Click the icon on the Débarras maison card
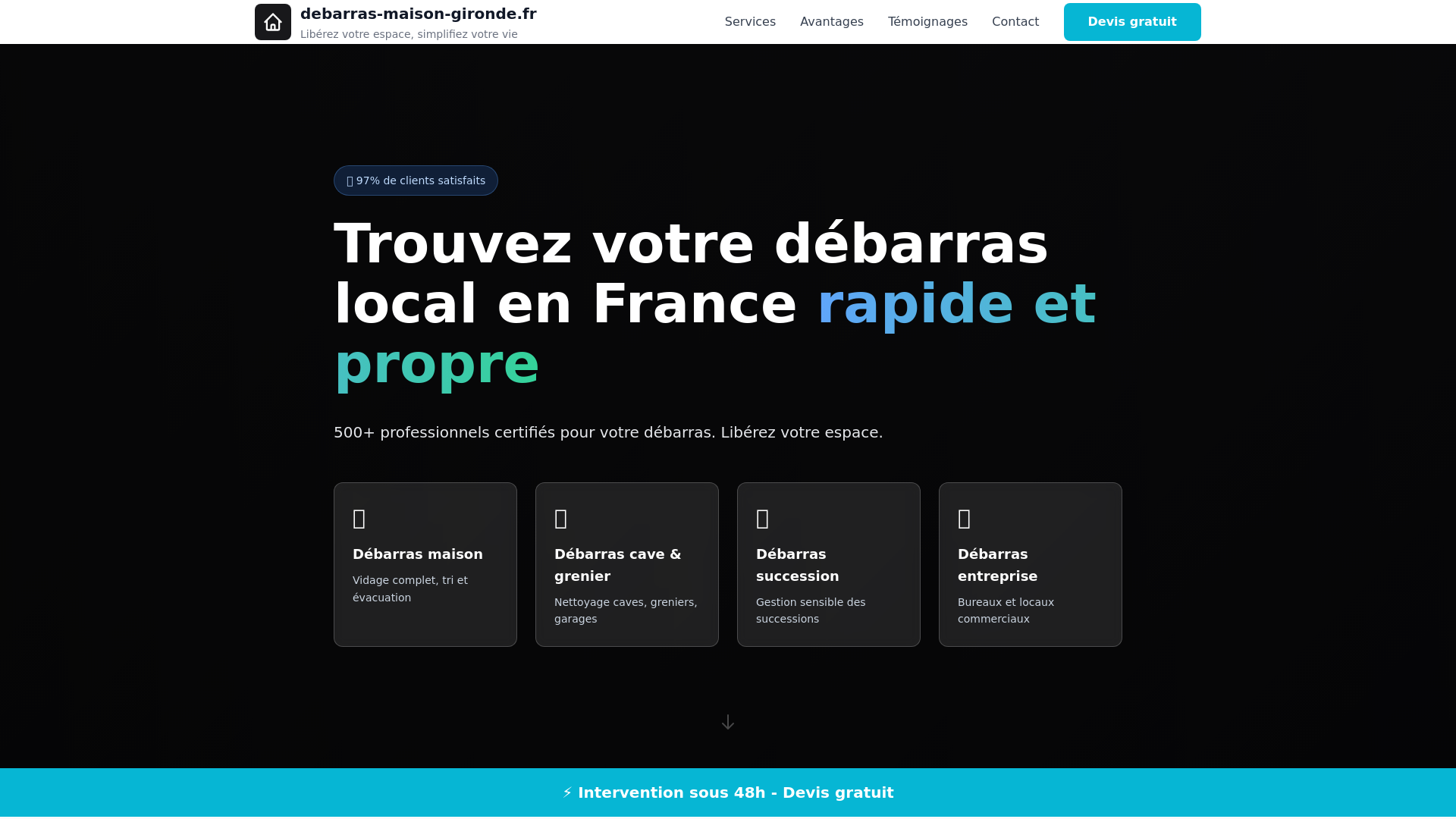 359,518
